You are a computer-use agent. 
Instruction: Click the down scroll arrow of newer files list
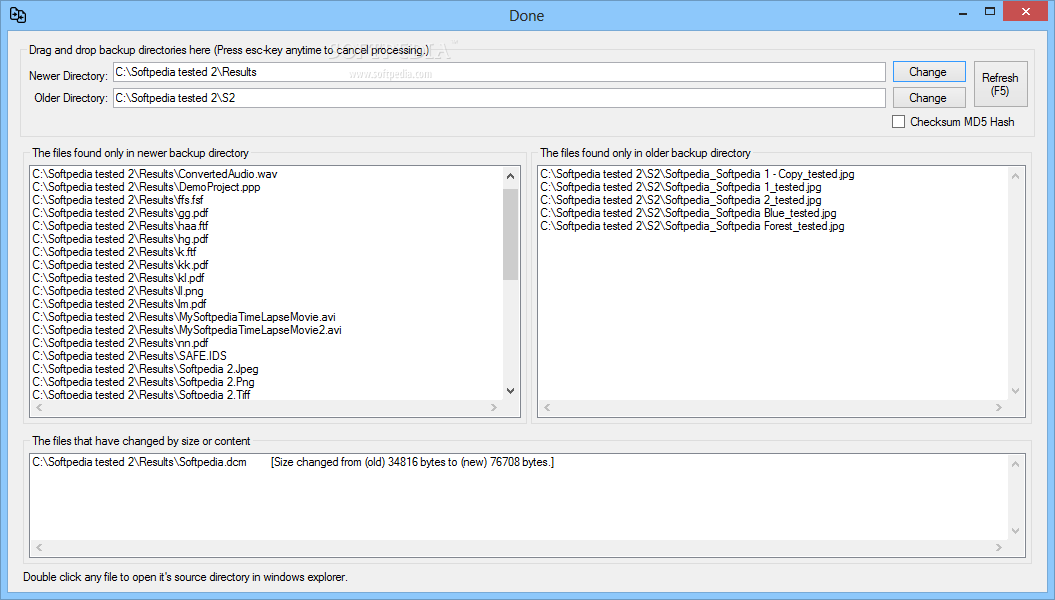click(511, 390)
